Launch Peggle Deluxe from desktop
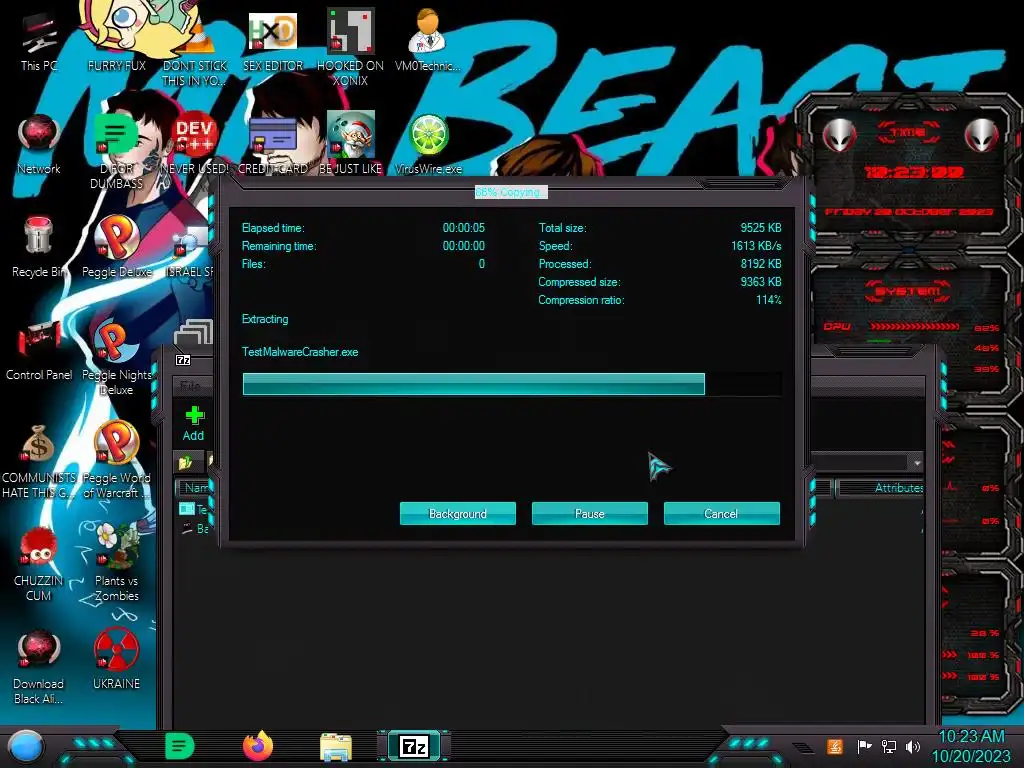This screenshot has width=1024, height=768. pyautogui.click(x=117, y=247)
